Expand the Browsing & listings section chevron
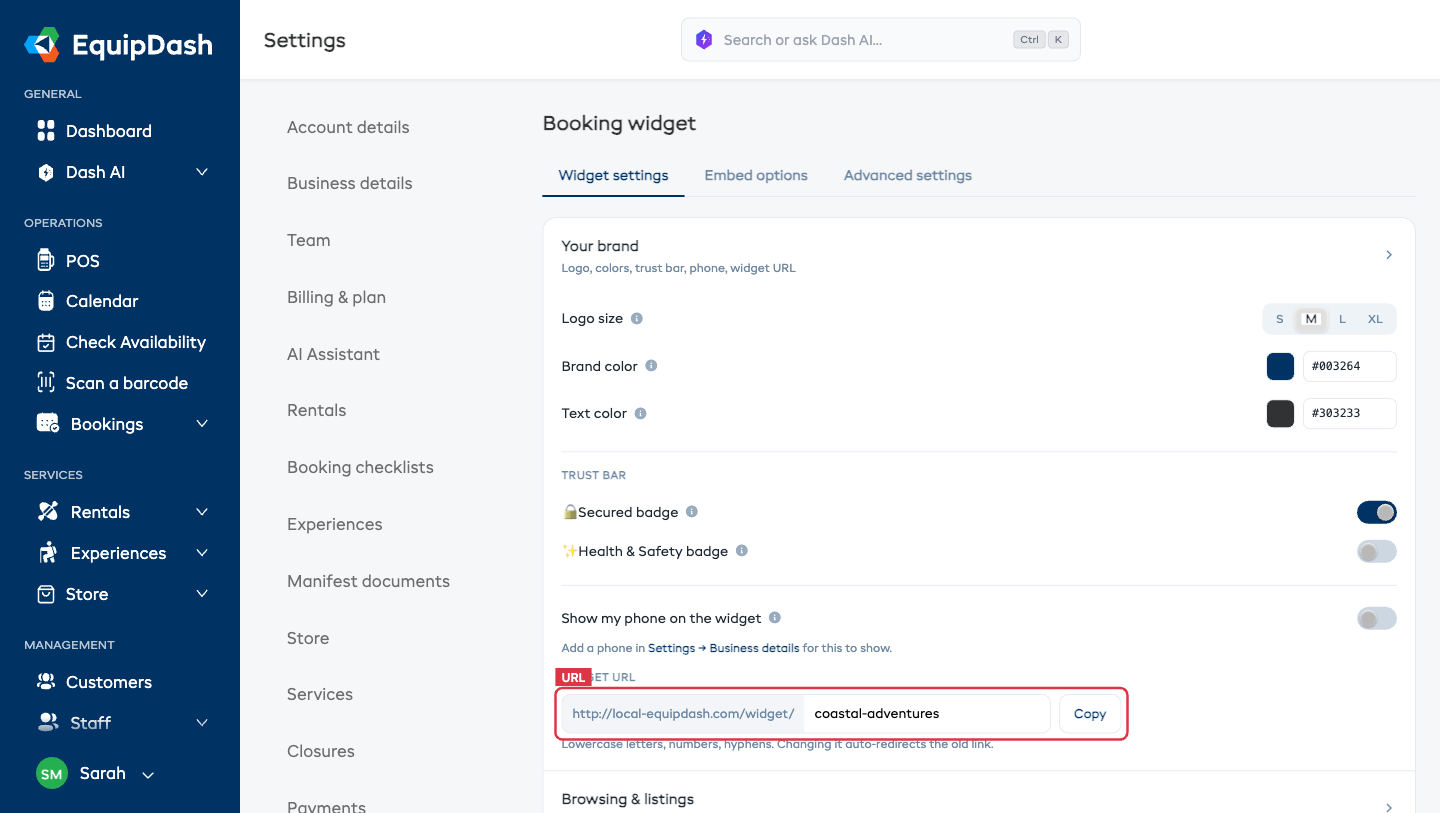The image size is (1440, 813). pyautogui.click(x=1389, y=808)
